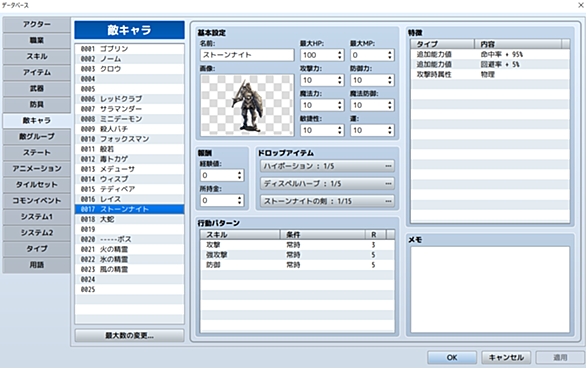Select trait 命中率 + 95%
The width and height of the screenshot is (586, 368).
click(490, 55)
